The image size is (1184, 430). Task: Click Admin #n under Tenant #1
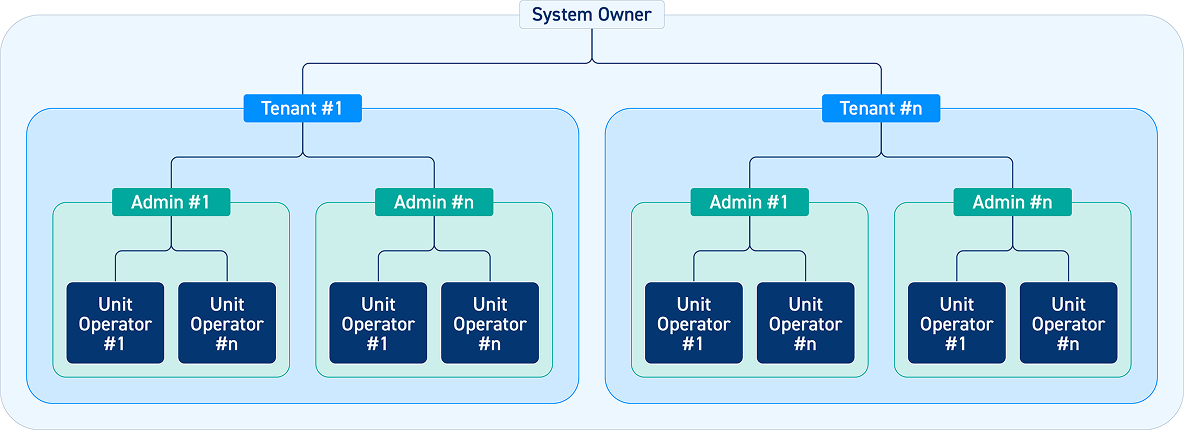click(434, 202)
